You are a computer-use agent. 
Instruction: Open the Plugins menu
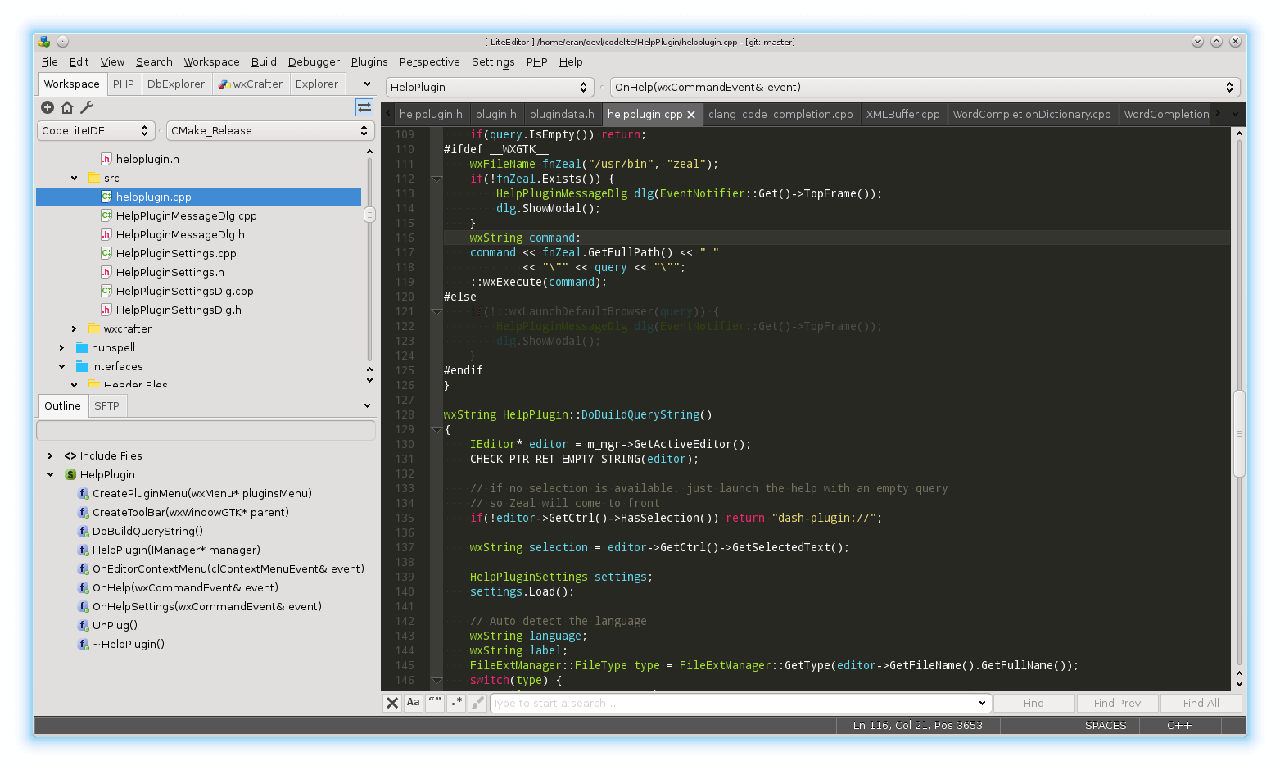point(369,62)
